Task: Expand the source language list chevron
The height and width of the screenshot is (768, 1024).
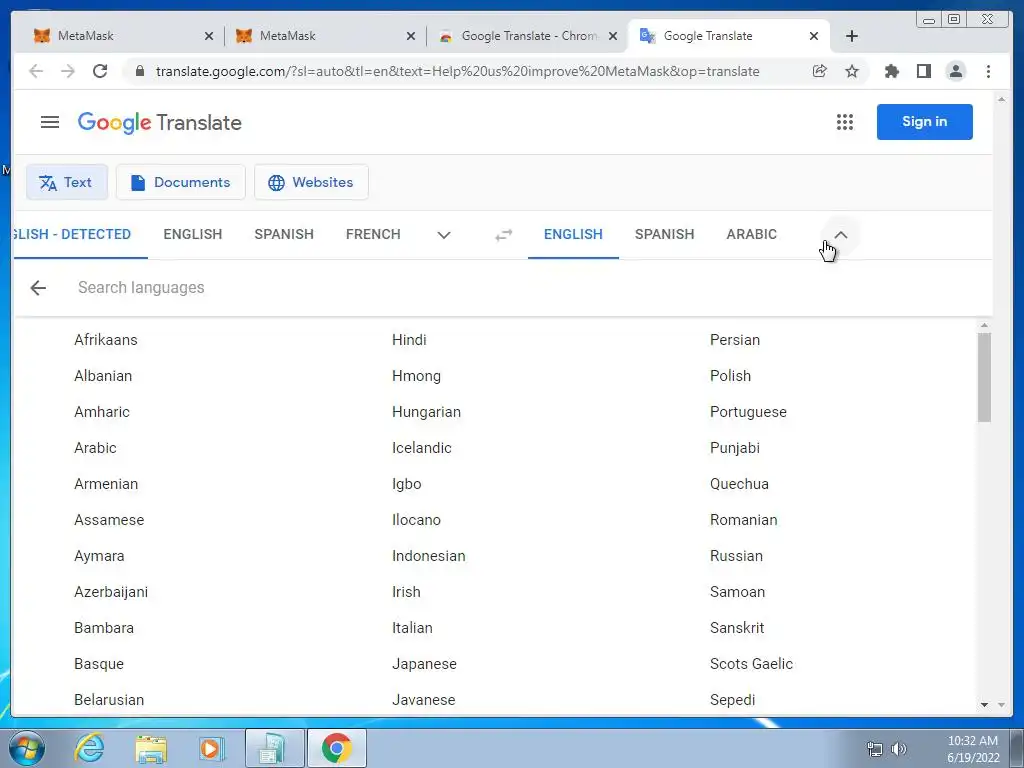Action: point(444,235)
